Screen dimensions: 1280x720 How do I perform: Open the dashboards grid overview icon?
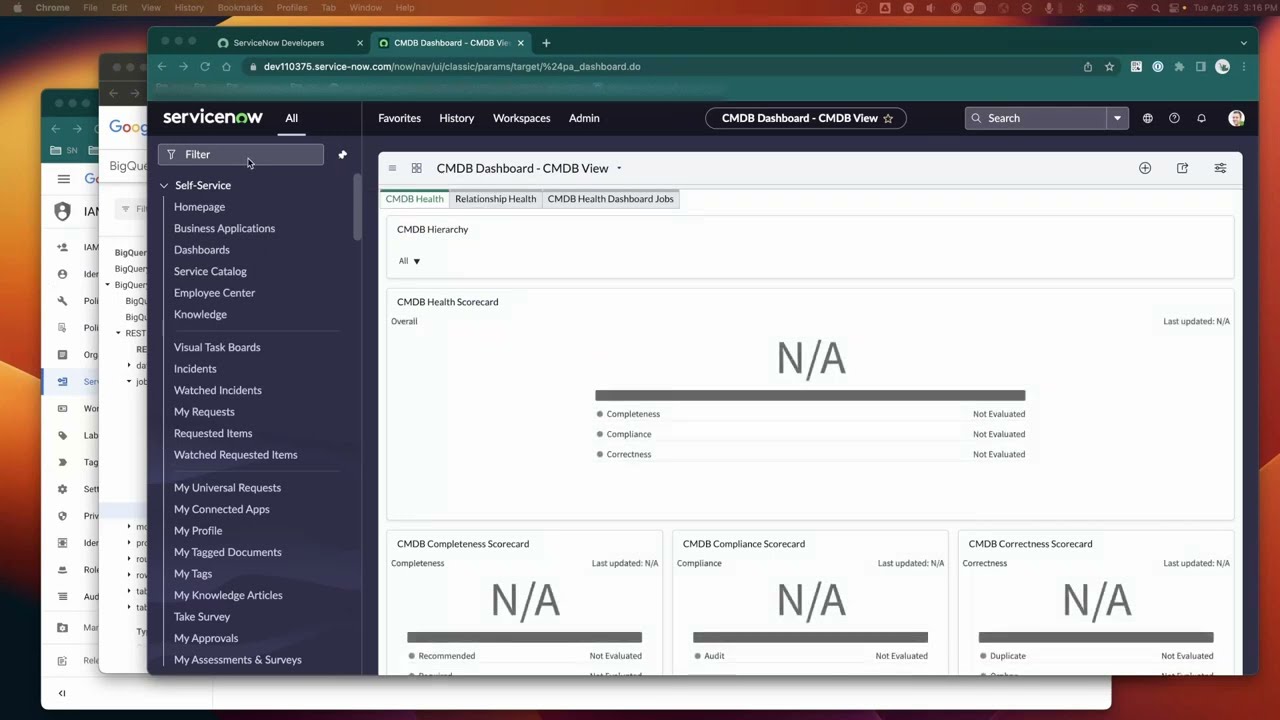click(x=416, y=168)
